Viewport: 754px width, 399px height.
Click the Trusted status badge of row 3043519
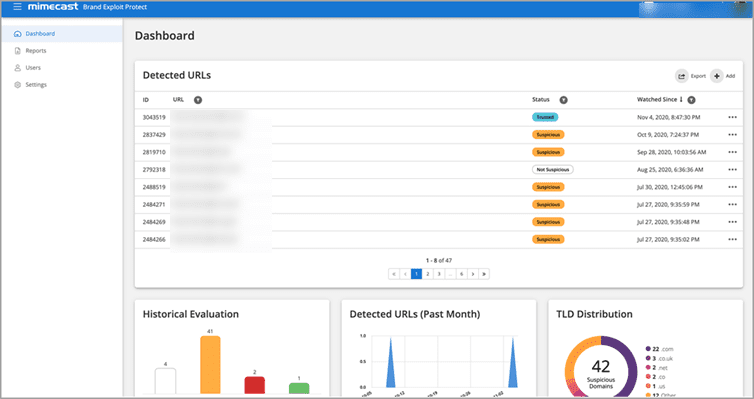(545, 117)
